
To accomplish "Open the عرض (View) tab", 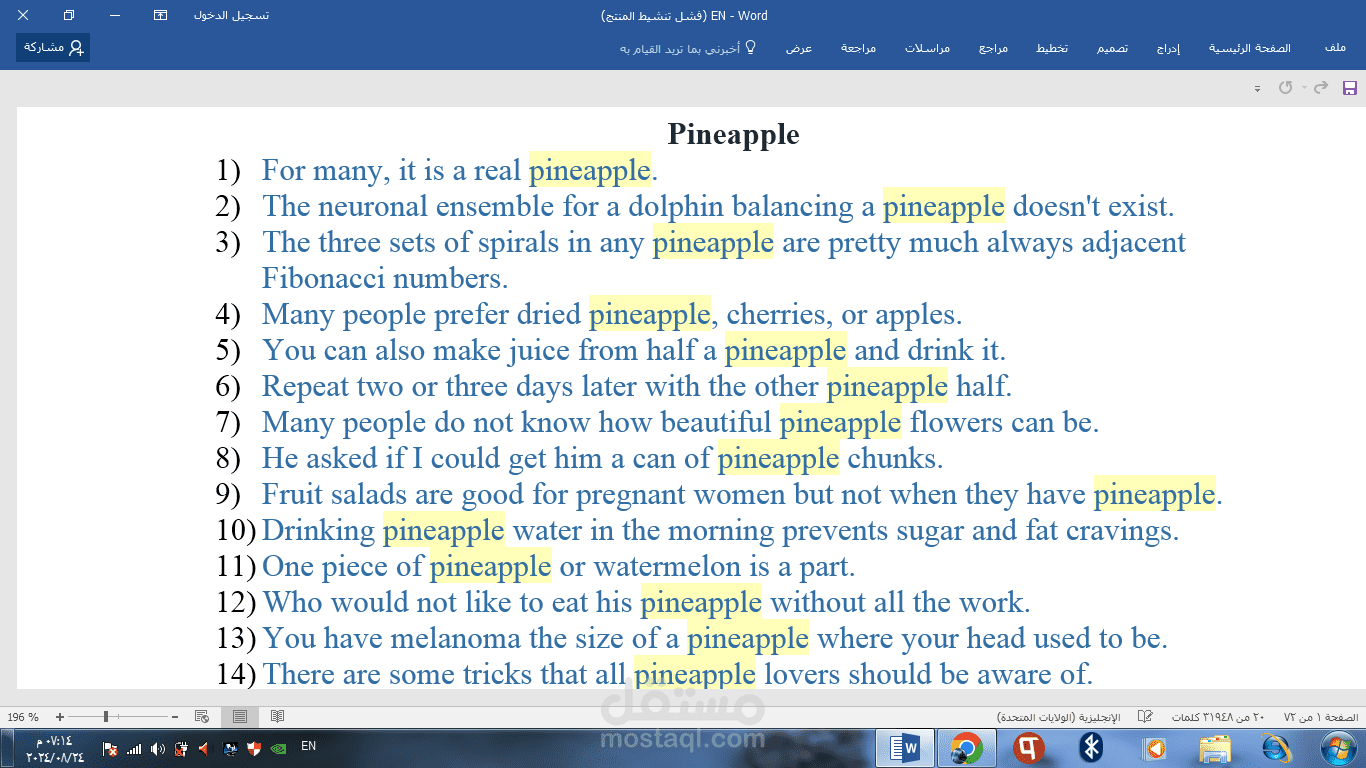I will [x=798, y=48].
